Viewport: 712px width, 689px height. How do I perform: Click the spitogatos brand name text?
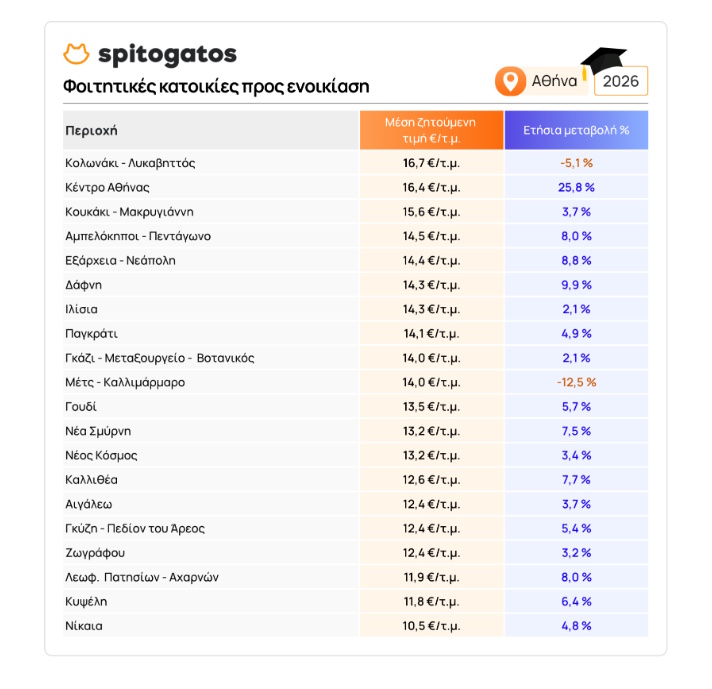(x=168, y=55)
